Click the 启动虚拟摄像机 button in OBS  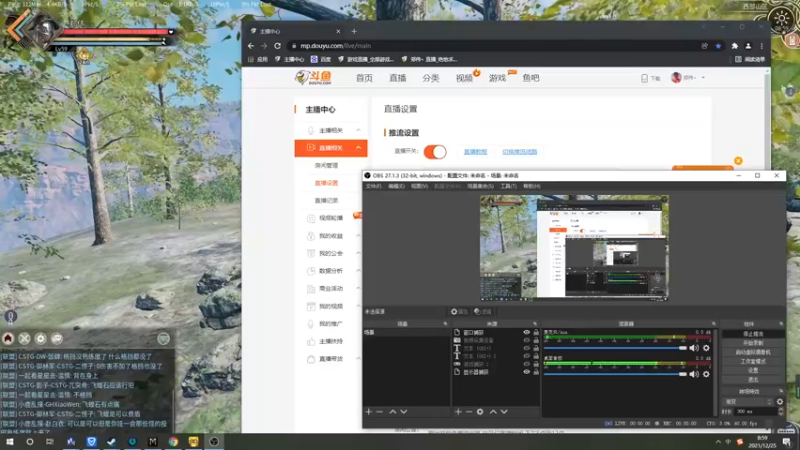[x=754, y=352]
